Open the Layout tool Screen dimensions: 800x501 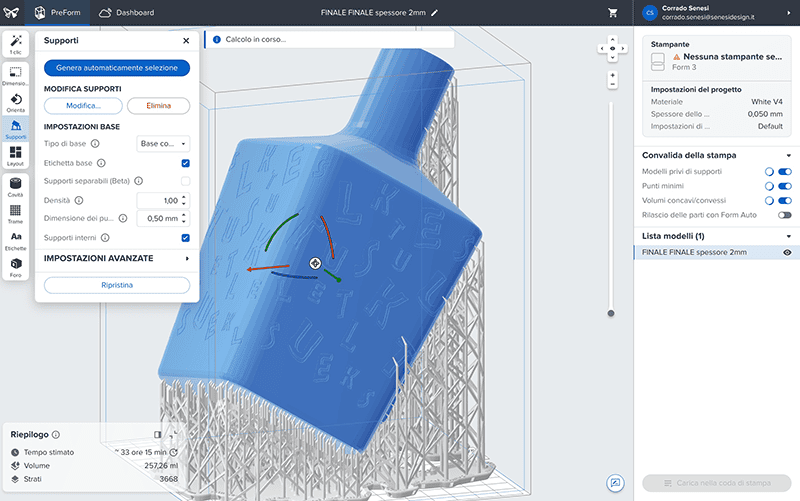[x=15, y=156]
